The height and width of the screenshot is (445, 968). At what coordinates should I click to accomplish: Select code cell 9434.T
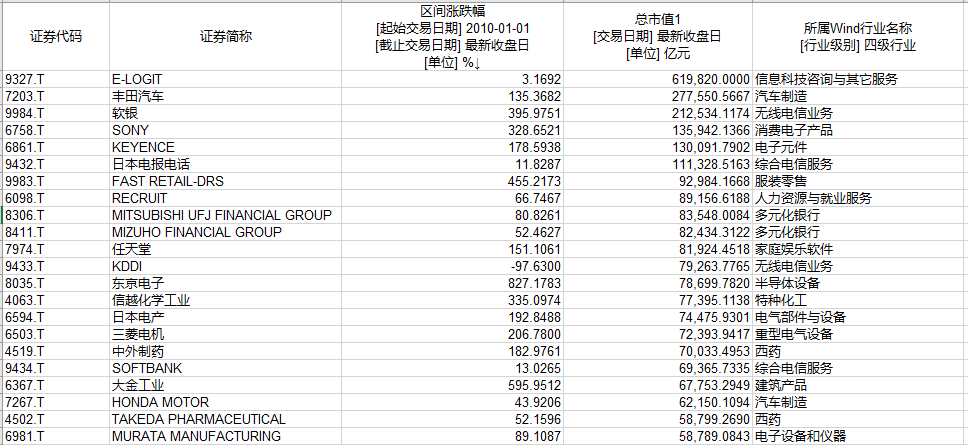click(56, 368)
